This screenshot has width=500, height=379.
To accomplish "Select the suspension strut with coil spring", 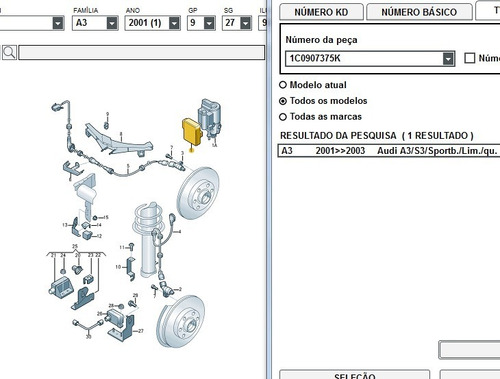I will pos(148,239).
